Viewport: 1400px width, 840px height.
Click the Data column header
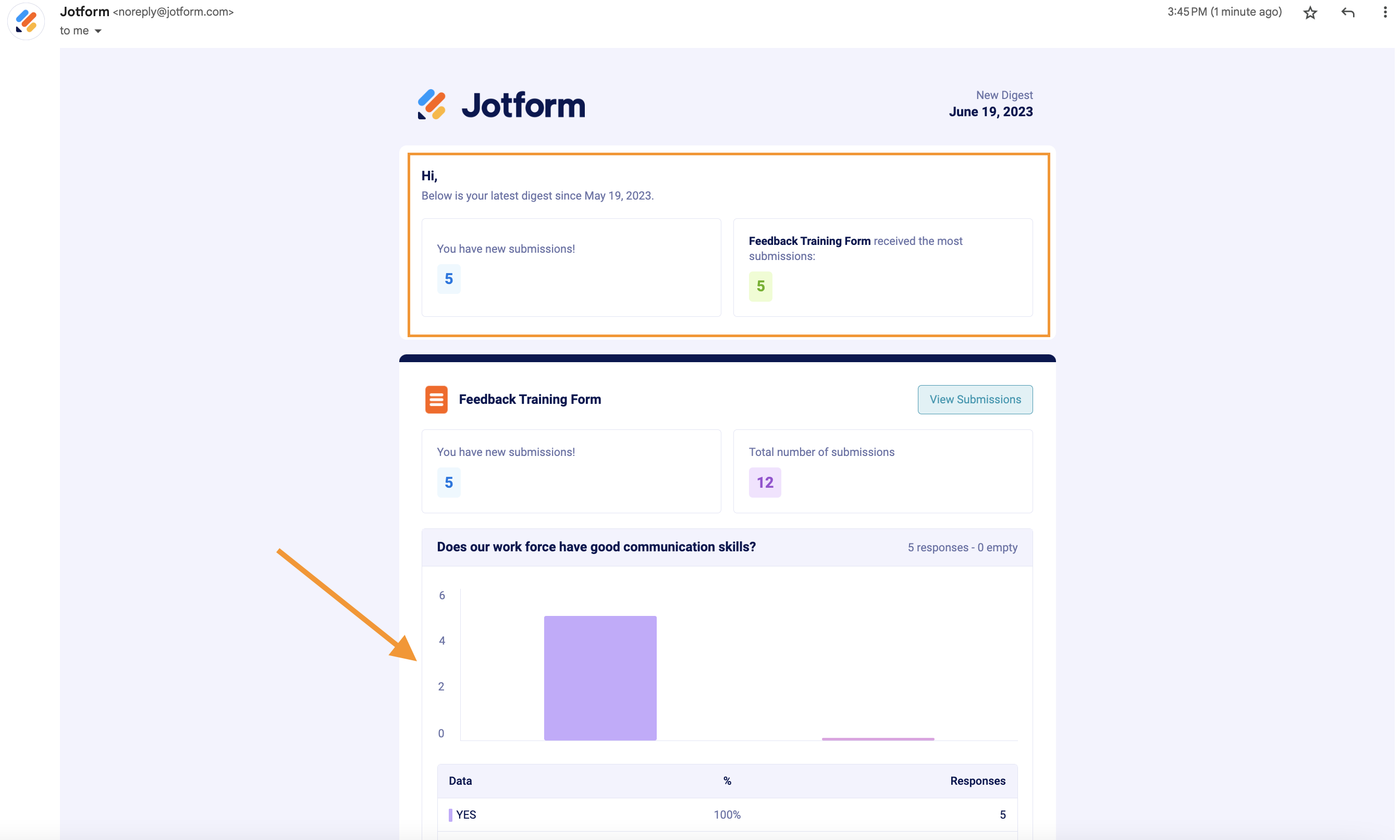[x=460, y=781]
